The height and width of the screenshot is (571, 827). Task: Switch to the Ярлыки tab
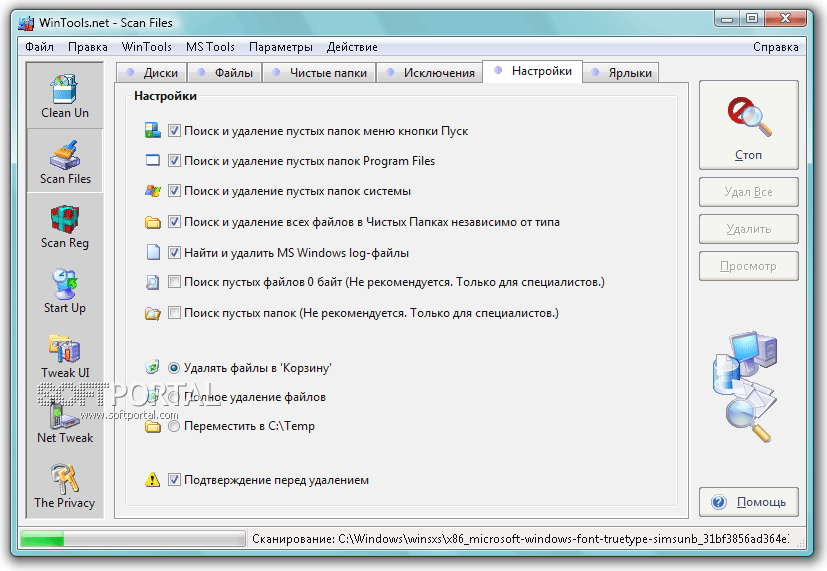click(x=621, y=73)
